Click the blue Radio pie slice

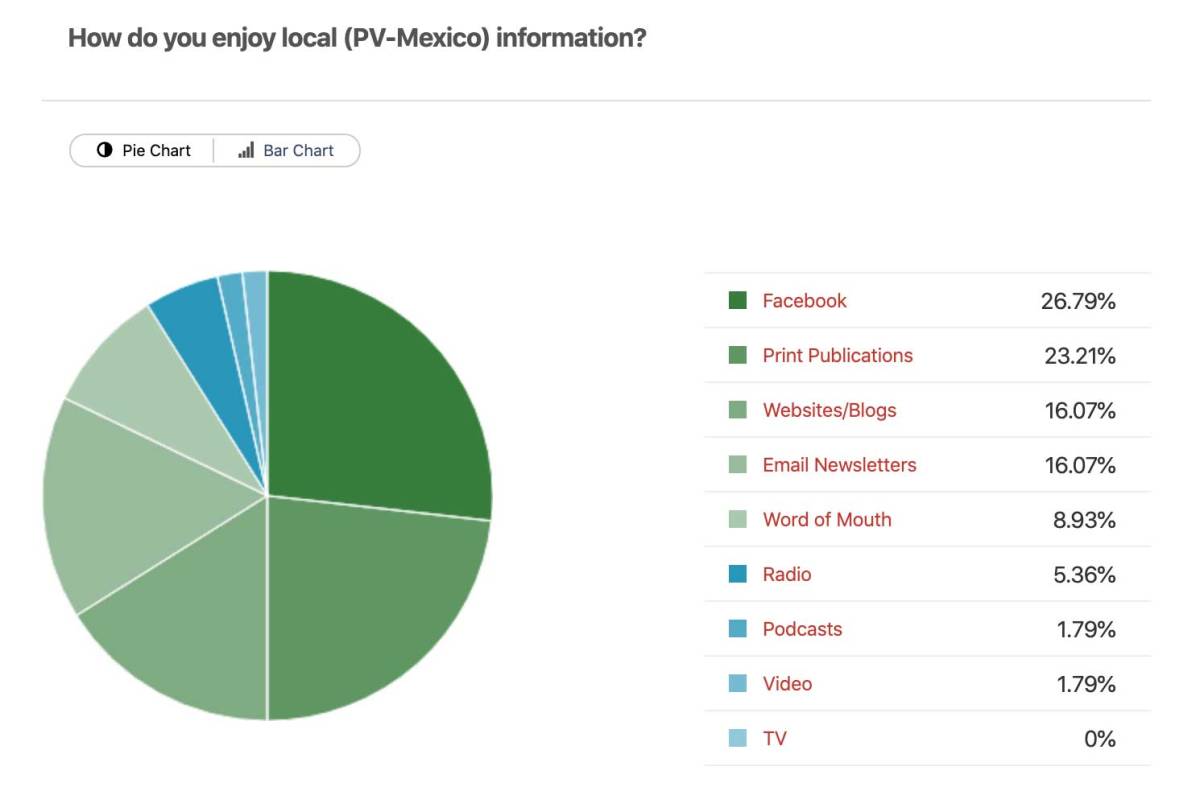pyautogui.click(x=190, y=310)
